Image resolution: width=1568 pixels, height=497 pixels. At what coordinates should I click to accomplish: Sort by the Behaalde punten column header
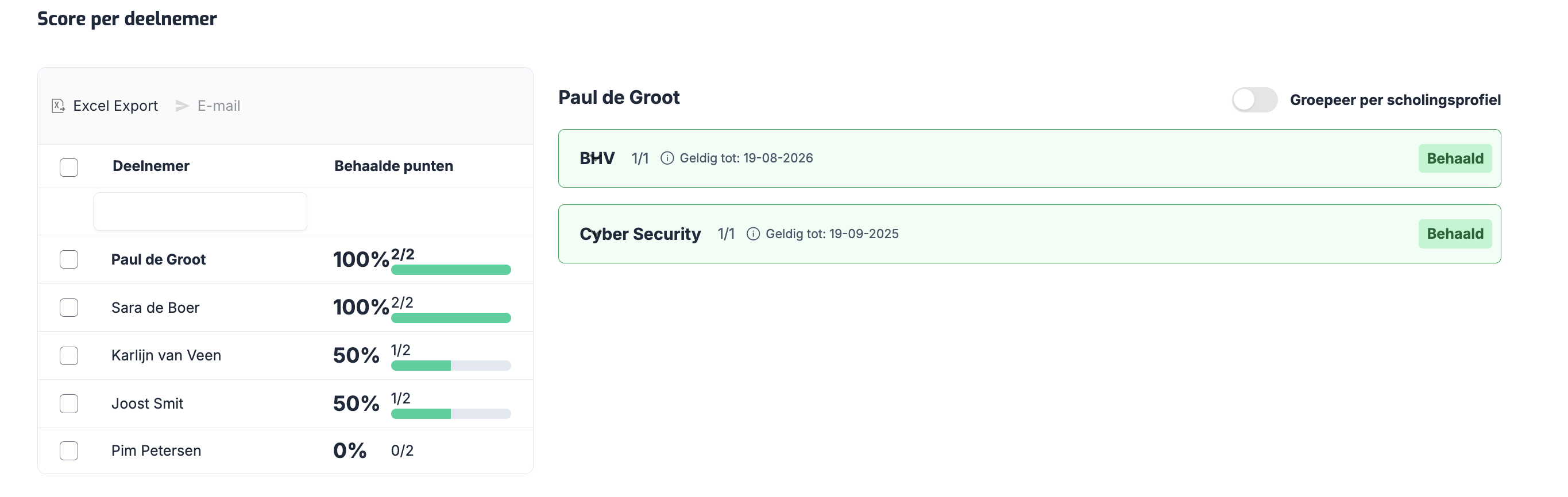coord(393,166)
